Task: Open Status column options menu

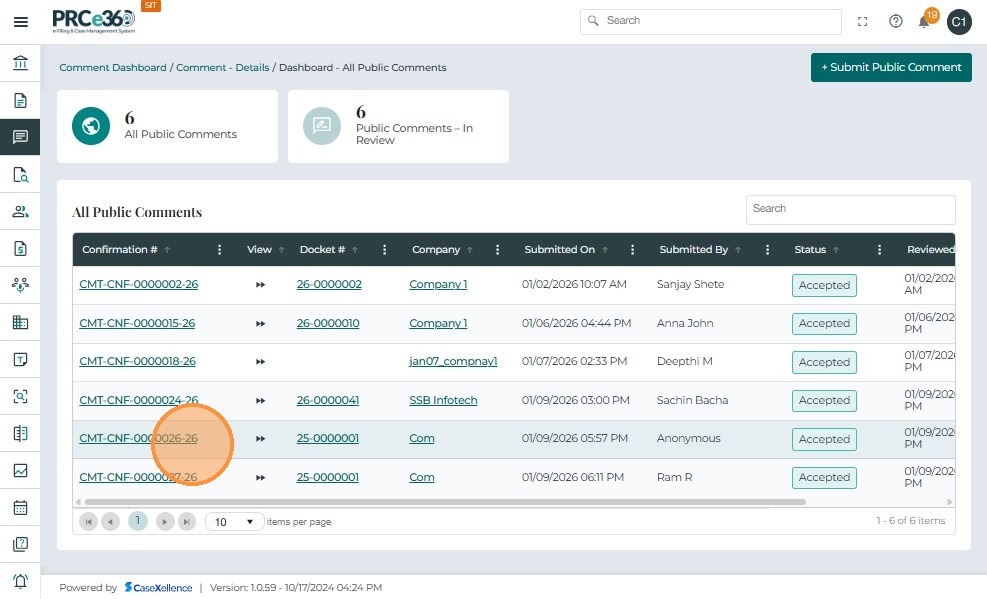Action: coord(879,250)
